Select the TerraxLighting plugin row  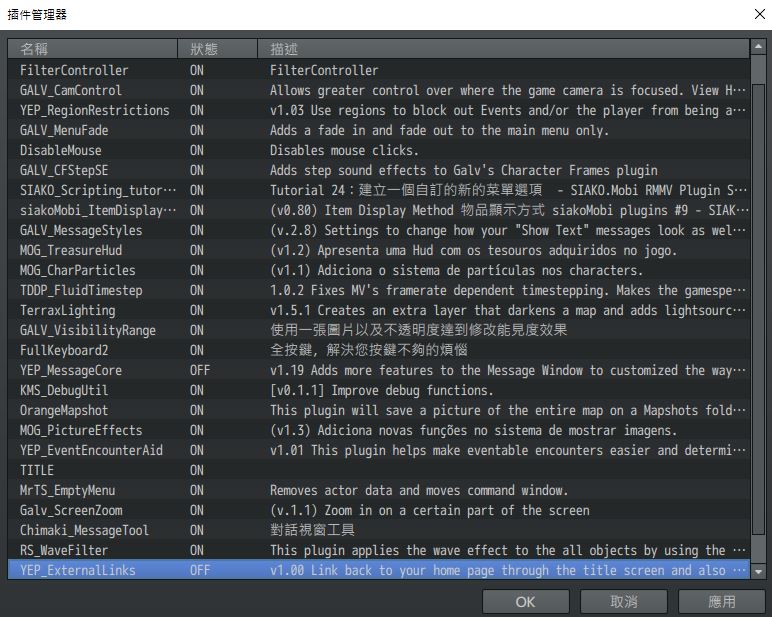(379, 310)
